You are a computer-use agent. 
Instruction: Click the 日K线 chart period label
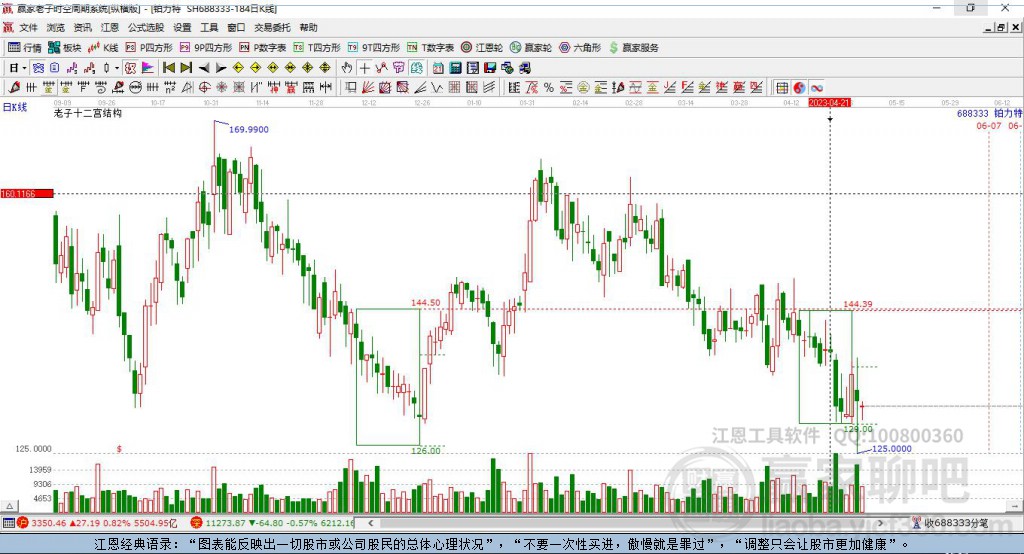(15, 107)
